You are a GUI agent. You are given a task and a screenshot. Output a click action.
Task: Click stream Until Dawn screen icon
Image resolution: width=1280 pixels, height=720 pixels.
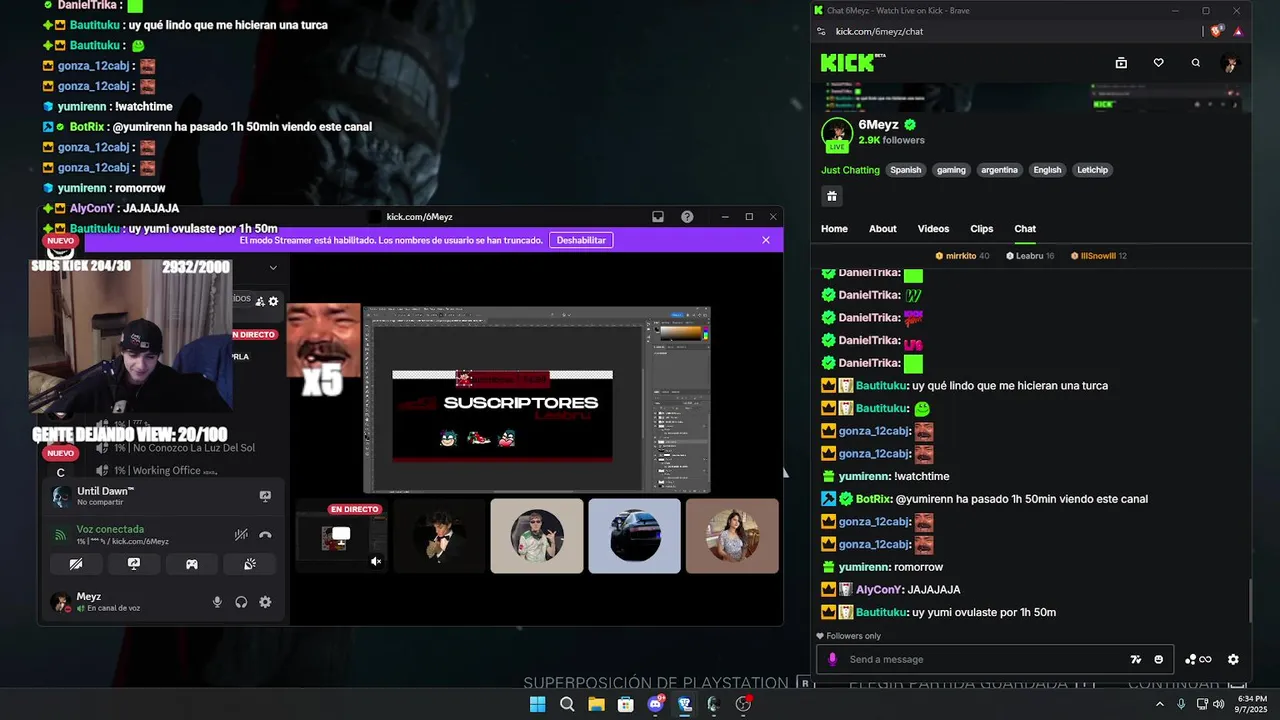tap(265, 496)
